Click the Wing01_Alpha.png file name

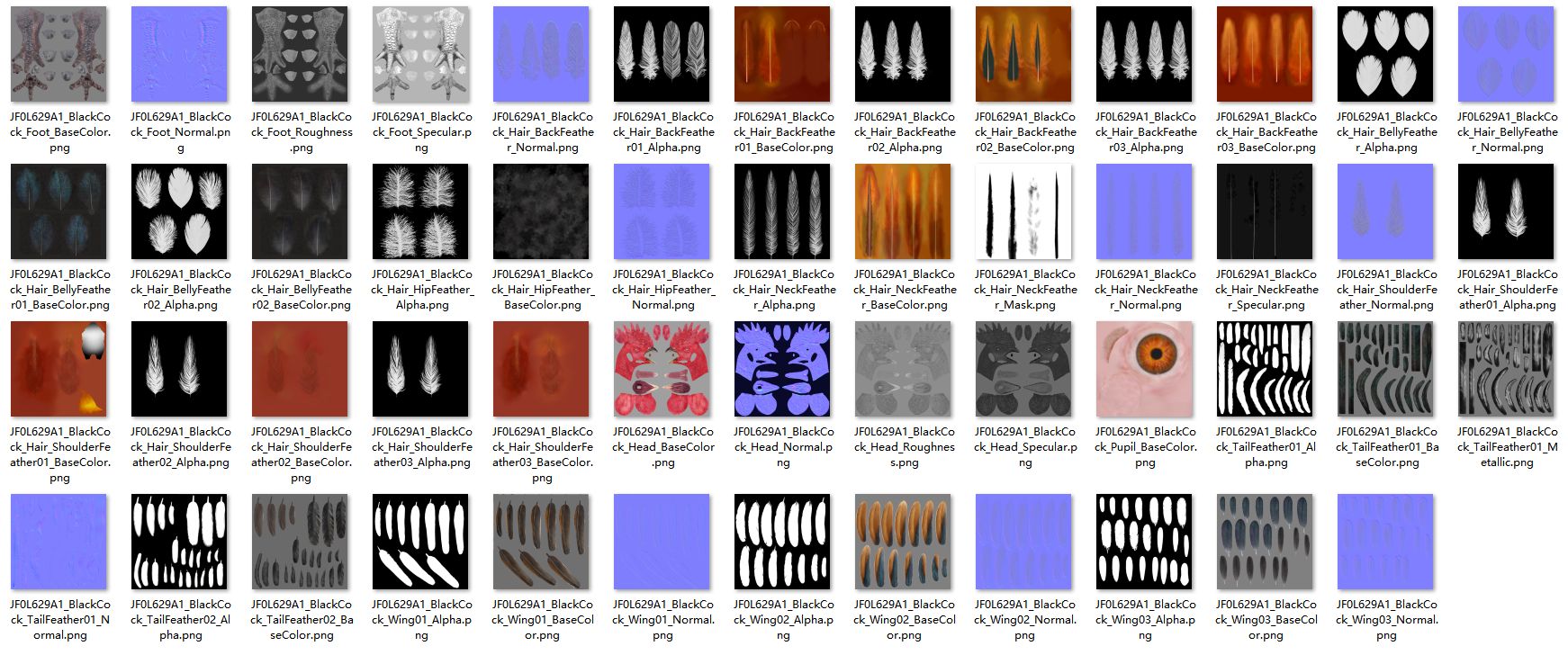click(x=421, y=620)
